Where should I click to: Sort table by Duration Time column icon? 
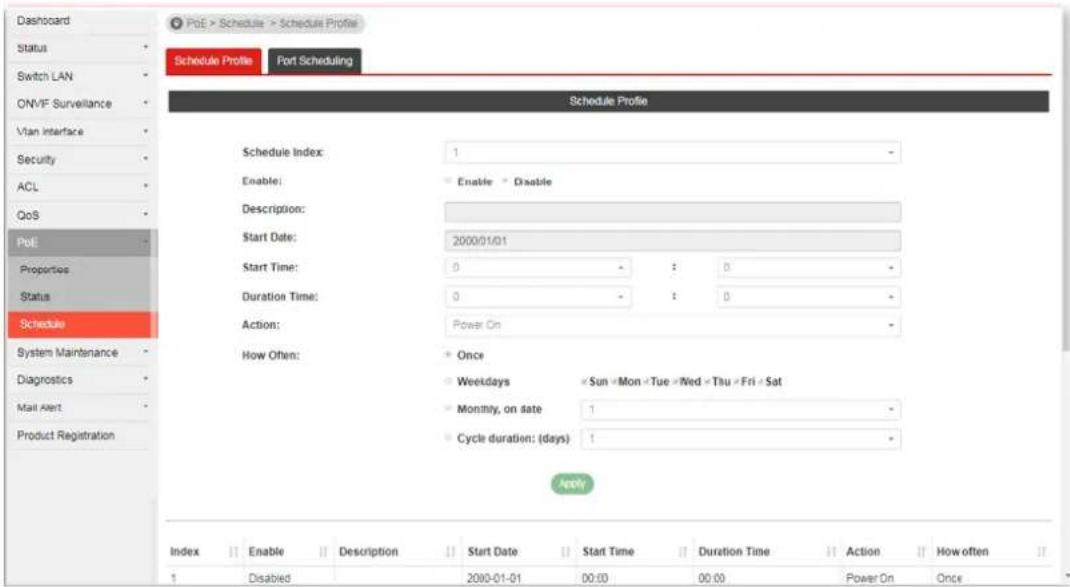coord(830,552)
